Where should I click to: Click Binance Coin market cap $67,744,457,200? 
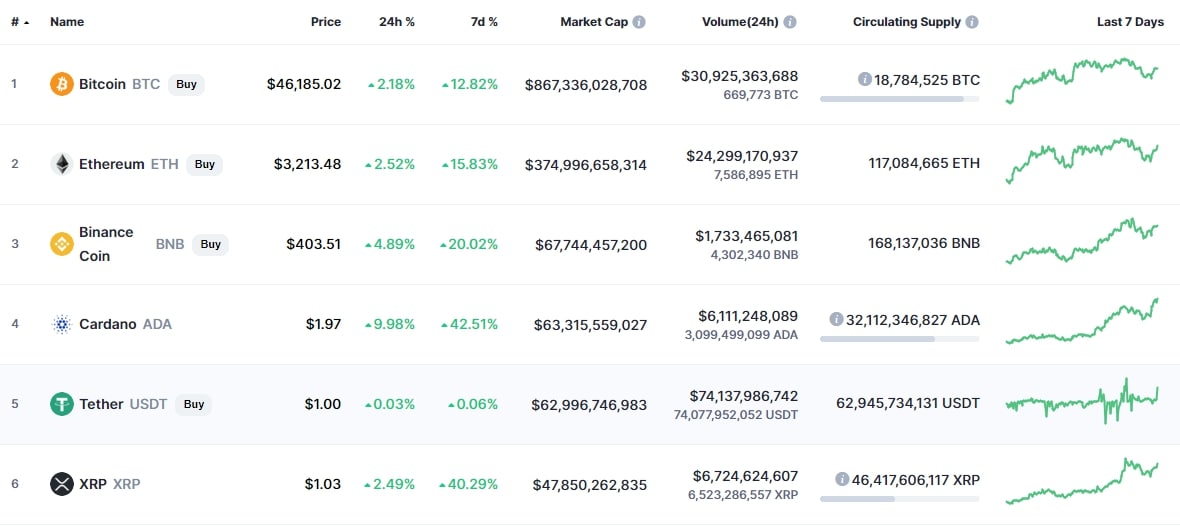point(591,244)
